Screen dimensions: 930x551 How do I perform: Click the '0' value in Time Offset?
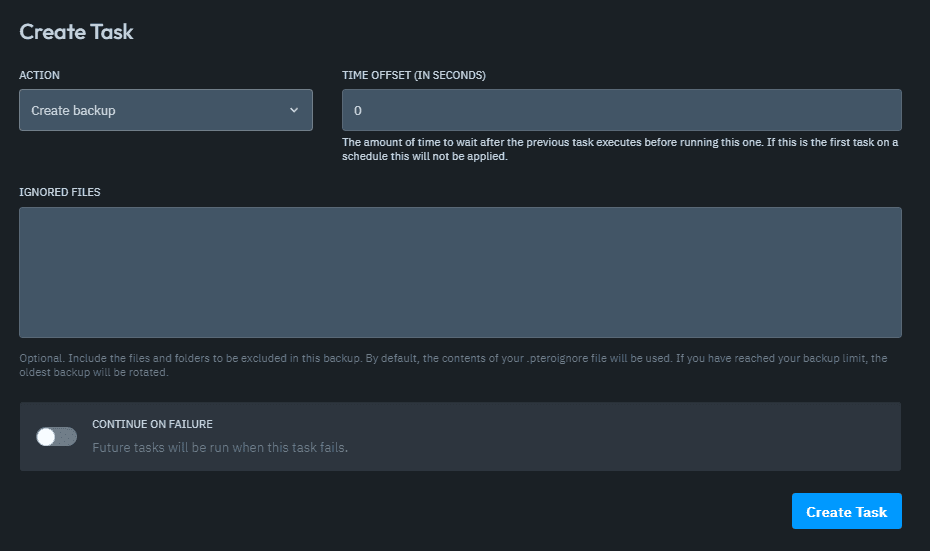(358, 110)
